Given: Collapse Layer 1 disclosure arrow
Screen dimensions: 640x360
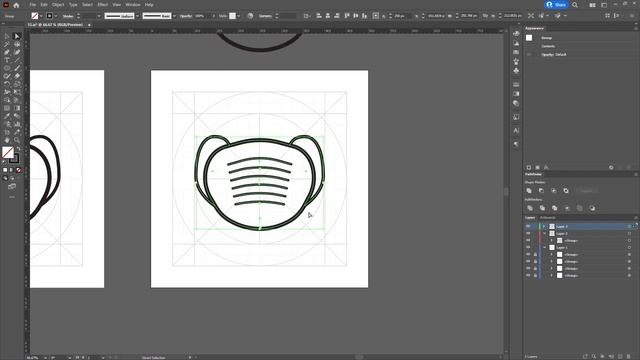Looking at the screenshot, I should pyautogui.click(x=544, y=247).
